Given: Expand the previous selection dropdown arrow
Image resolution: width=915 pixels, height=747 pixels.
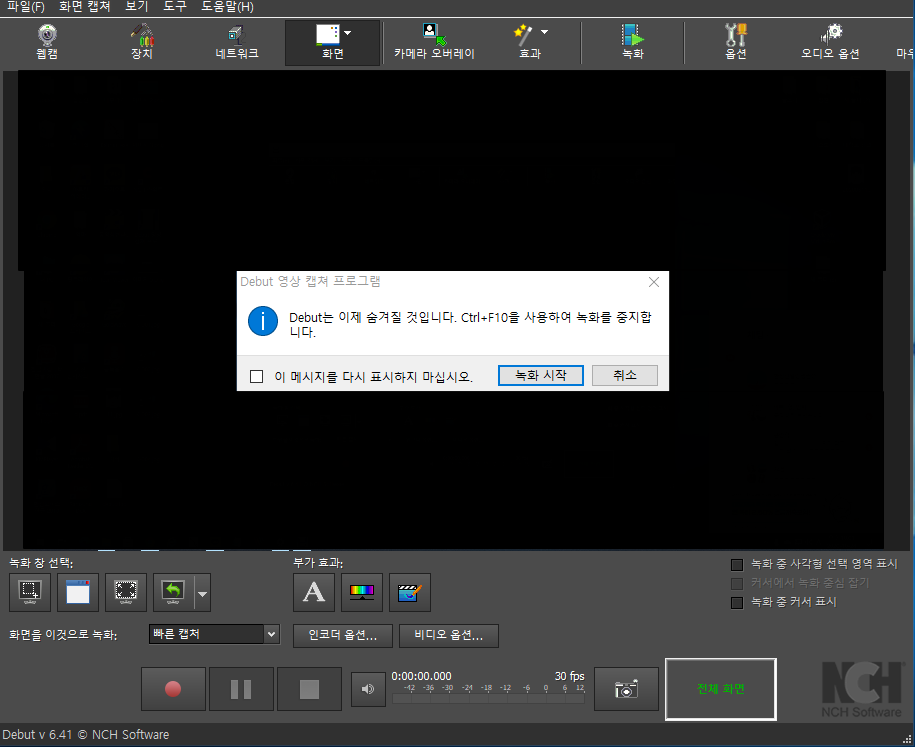Looking at the screenshot, I should [x=202, y=594].
